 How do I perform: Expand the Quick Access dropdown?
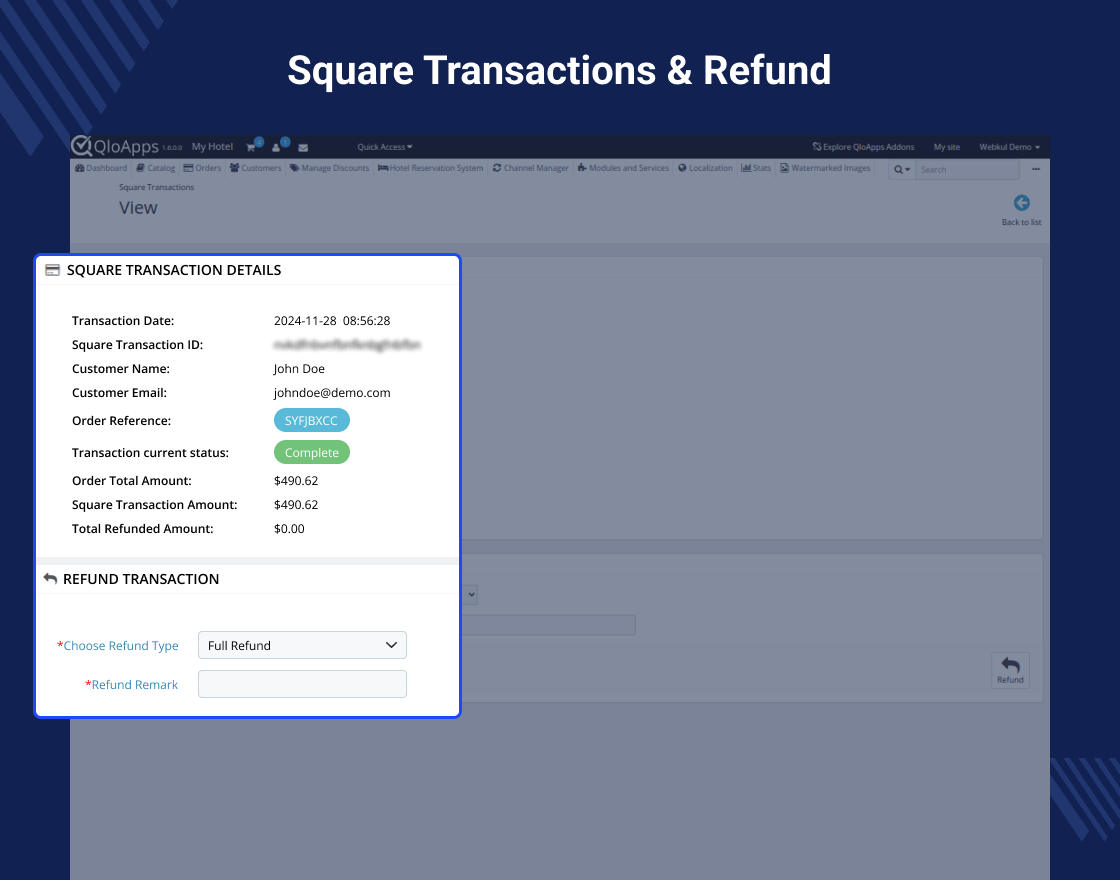(x=384, y=146)
